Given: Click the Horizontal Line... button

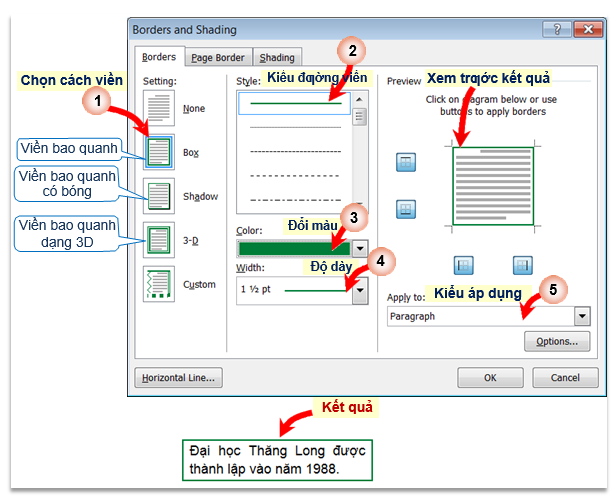Looking at the screenshot, I should [178, 378].
